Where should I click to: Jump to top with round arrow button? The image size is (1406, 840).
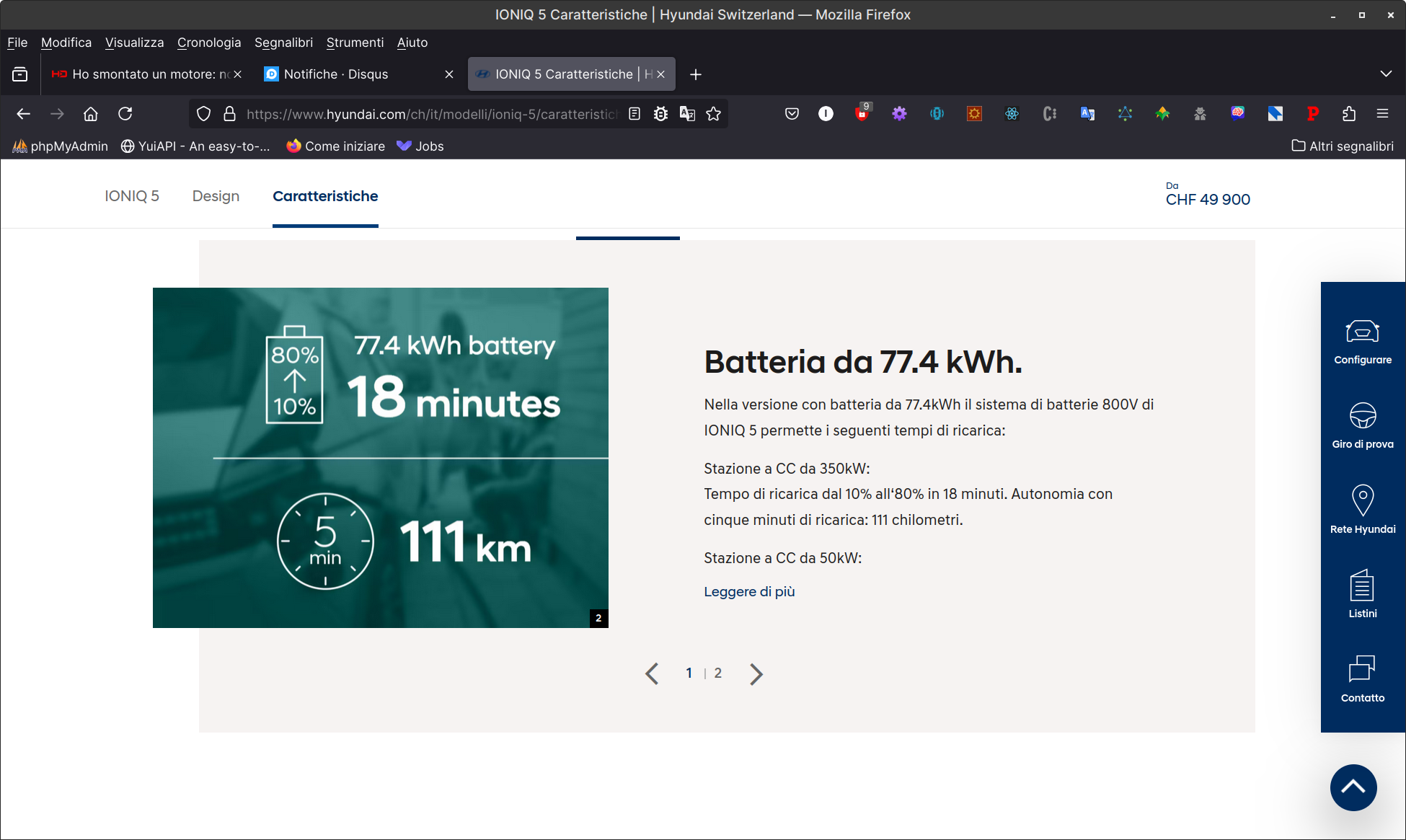click(1353, 787)
